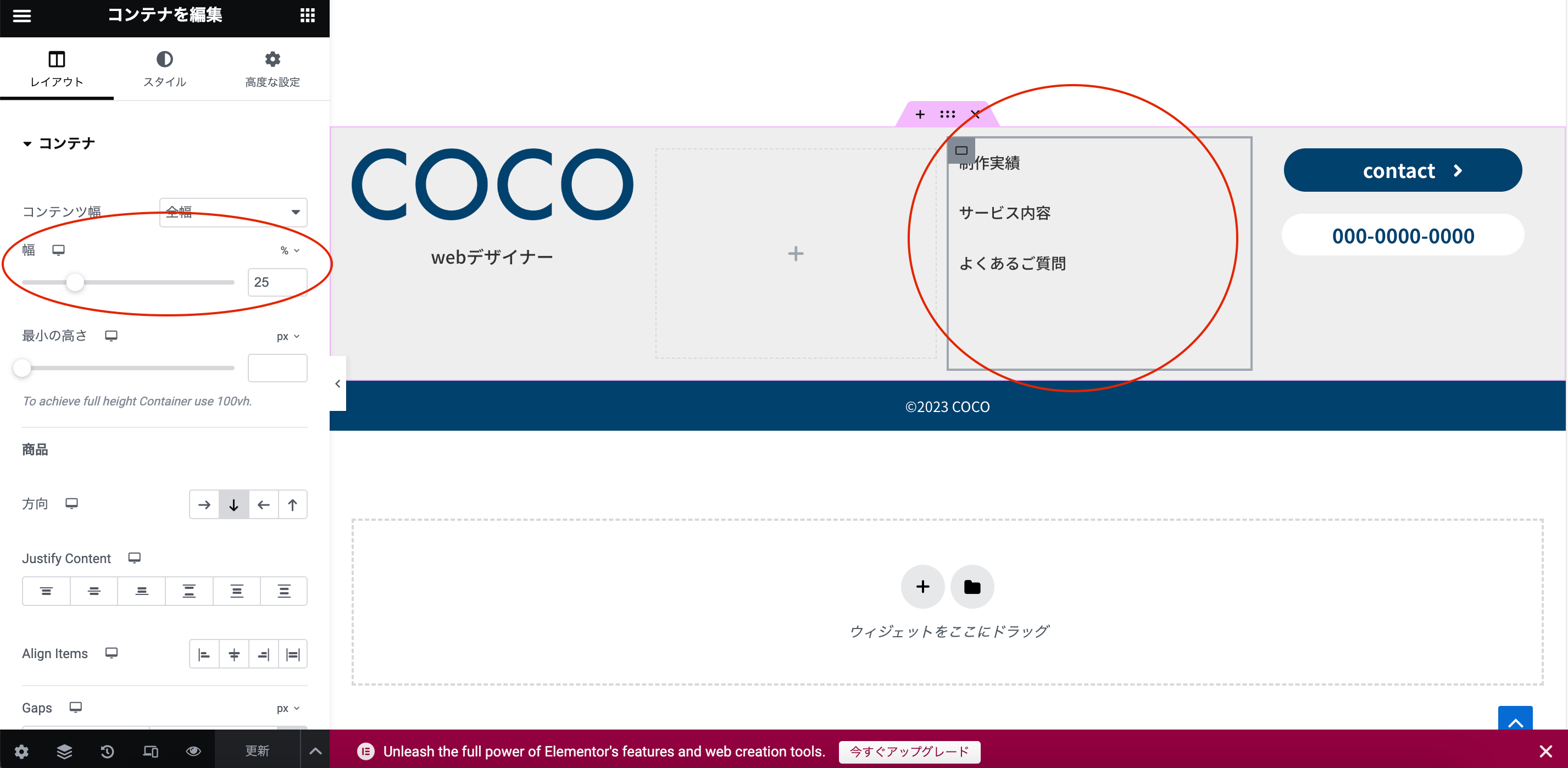Open the widgets grid panel icon

[307, 15]
